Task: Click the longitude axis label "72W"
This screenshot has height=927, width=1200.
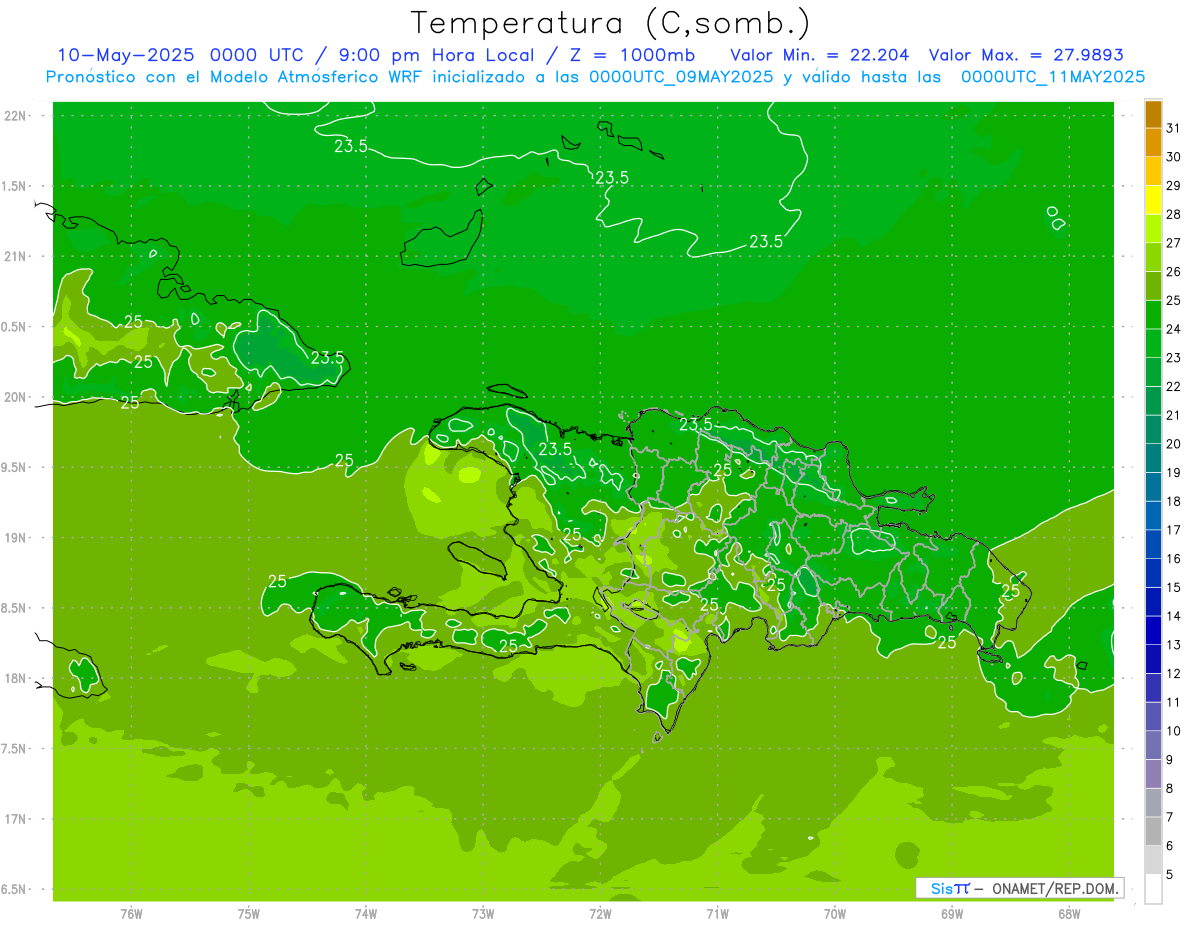Action: pos(600,914)
